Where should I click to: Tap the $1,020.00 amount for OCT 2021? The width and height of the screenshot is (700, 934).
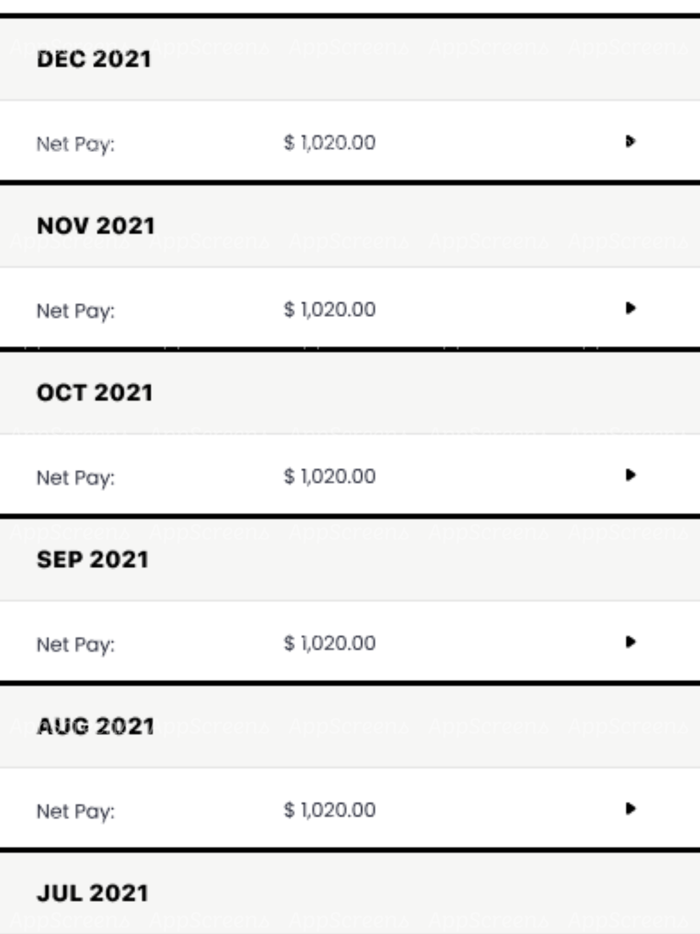pyautogui.click(x=330, y=477)
